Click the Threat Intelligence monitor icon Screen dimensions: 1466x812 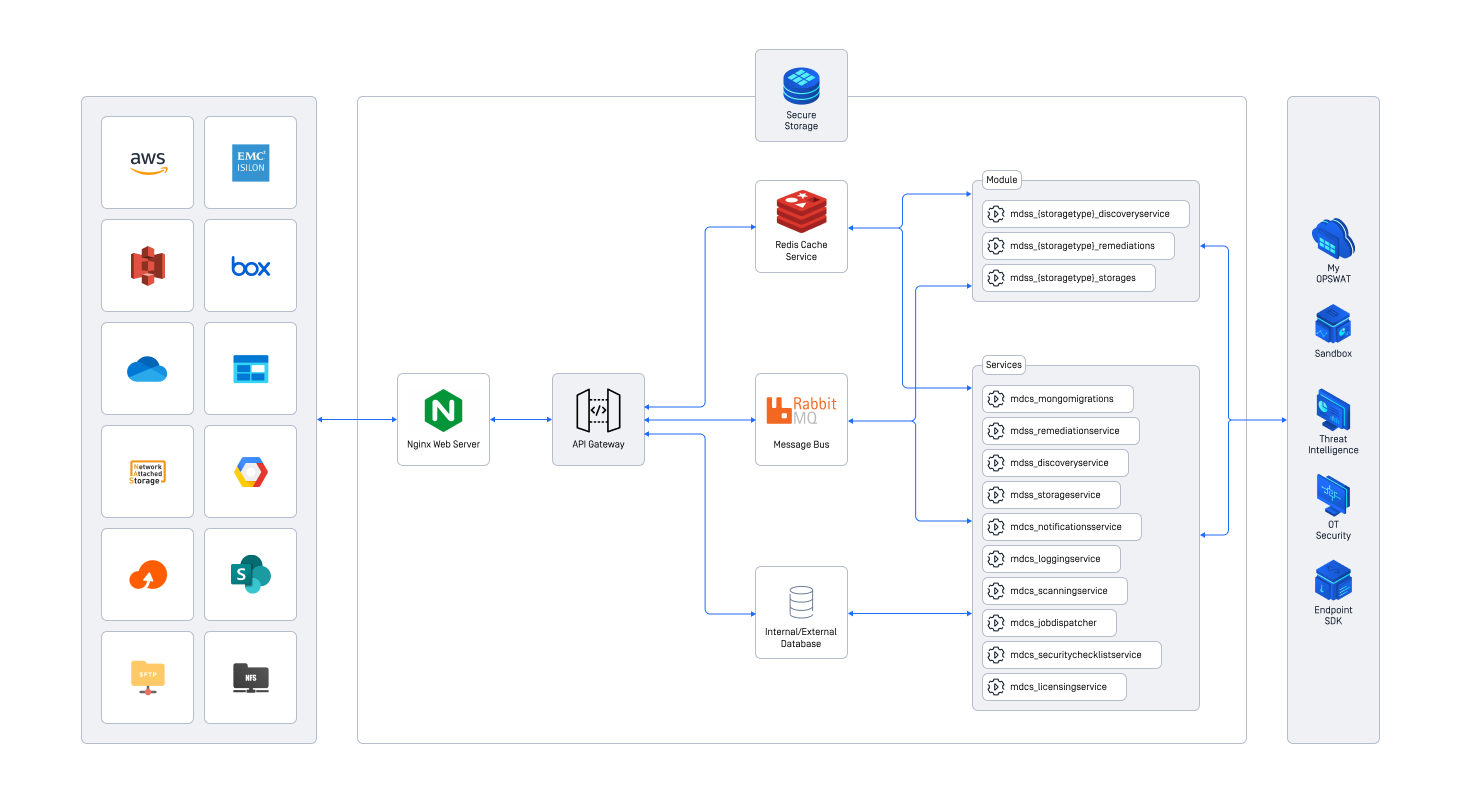(x=1333, y=410)
